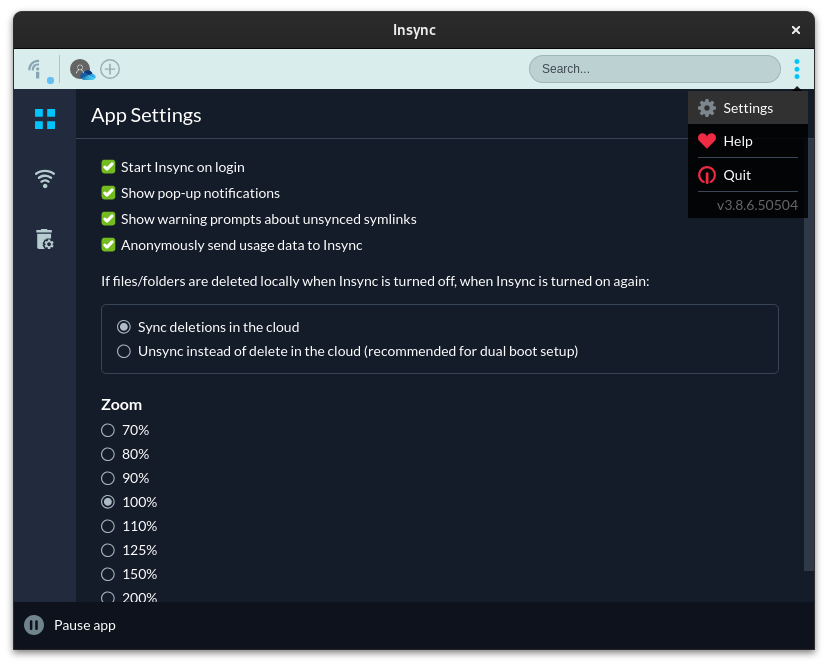Disable Show pop-up notifications

pyautogui.click(x=108, y=192)
